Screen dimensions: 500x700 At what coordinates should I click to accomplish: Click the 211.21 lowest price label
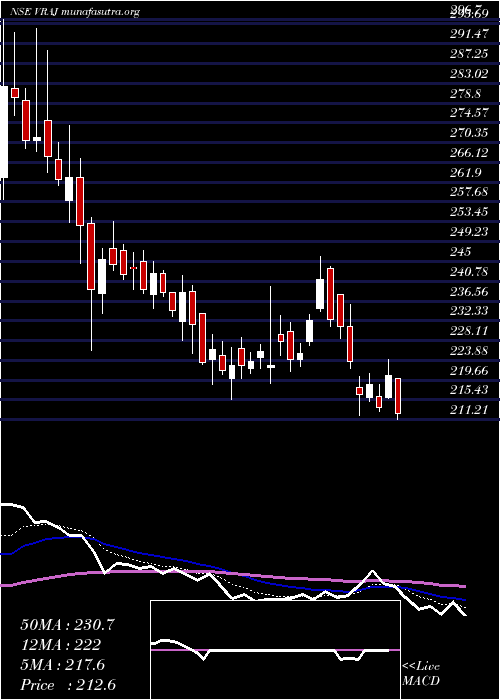coord(469,410)
